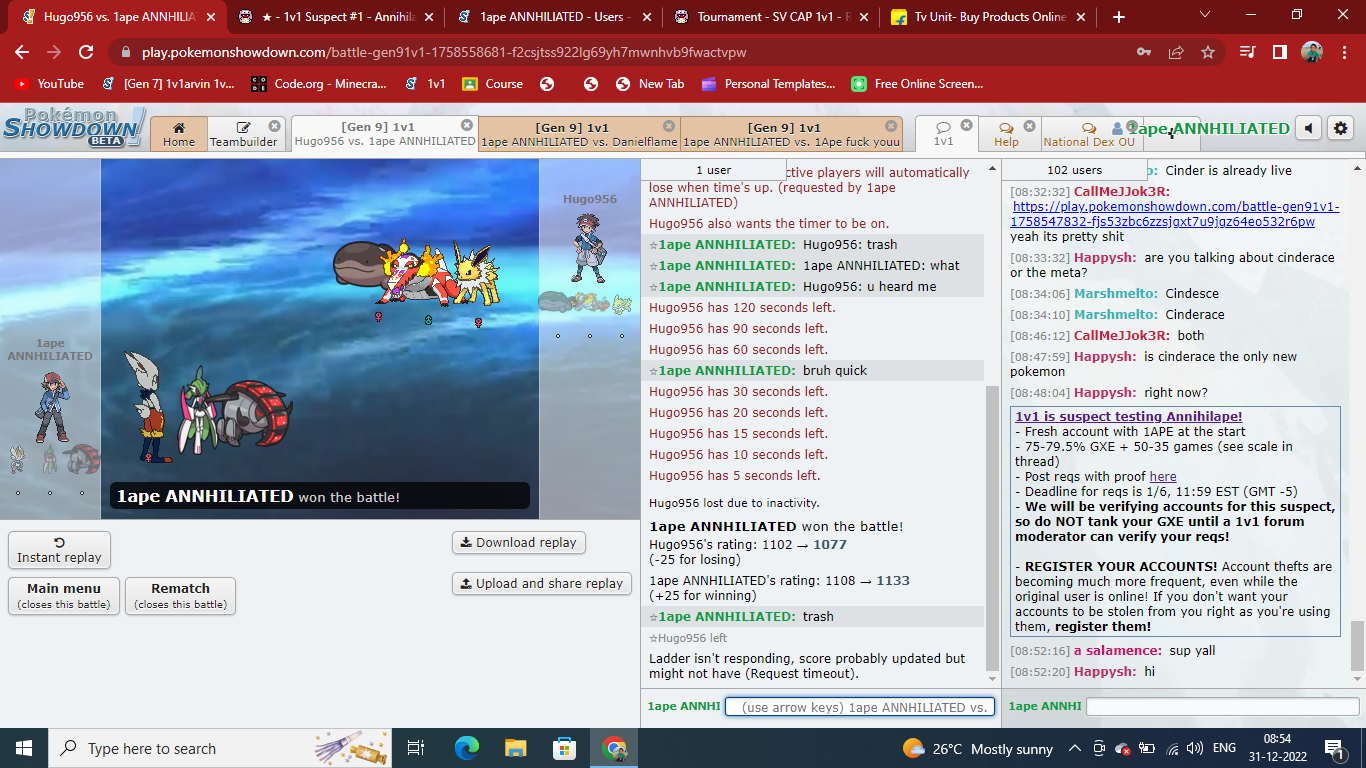Toggle the Chrome side panel
Image resolution: width=1366 pixels, height=768 pixels.
(1279, 52)
